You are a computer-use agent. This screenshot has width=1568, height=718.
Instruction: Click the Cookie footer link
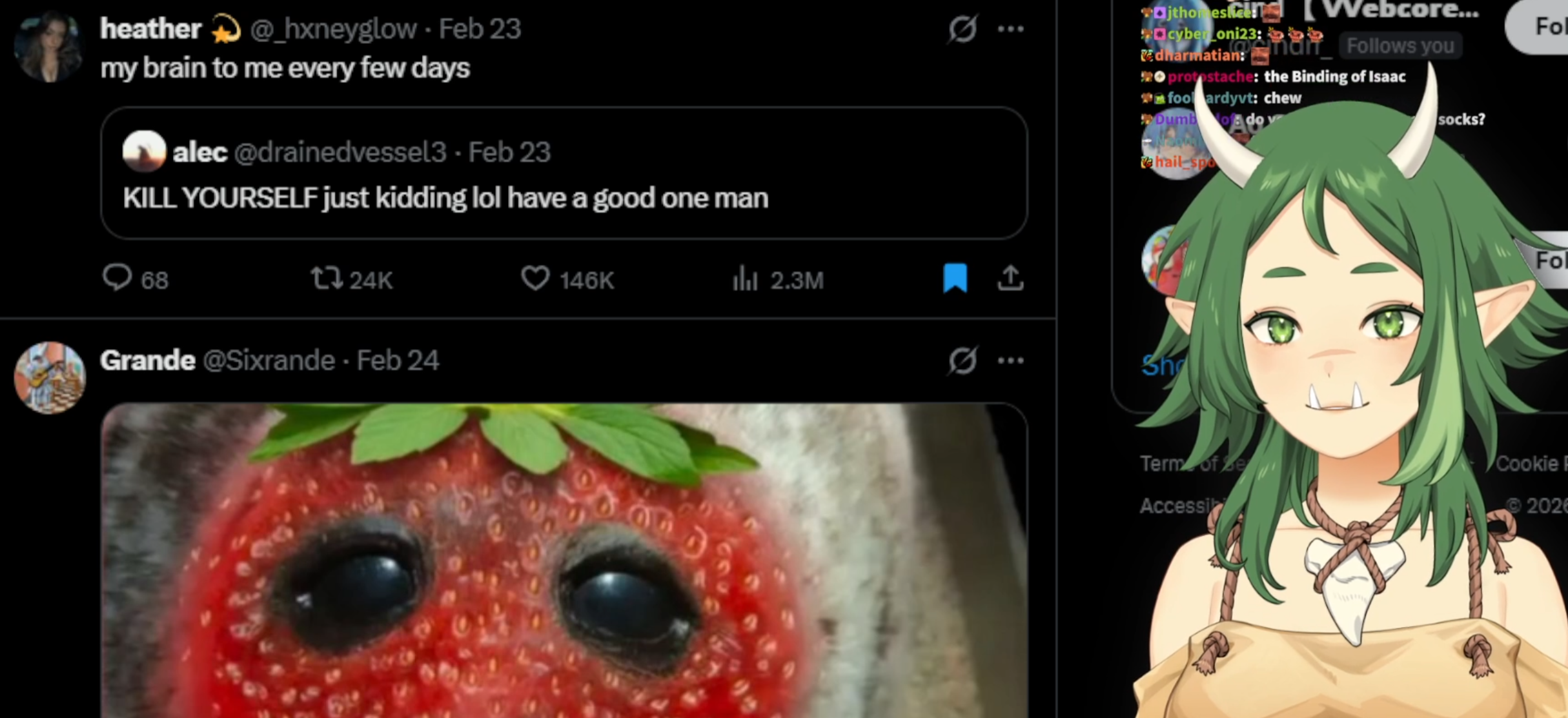click(x=1531, y=464)
